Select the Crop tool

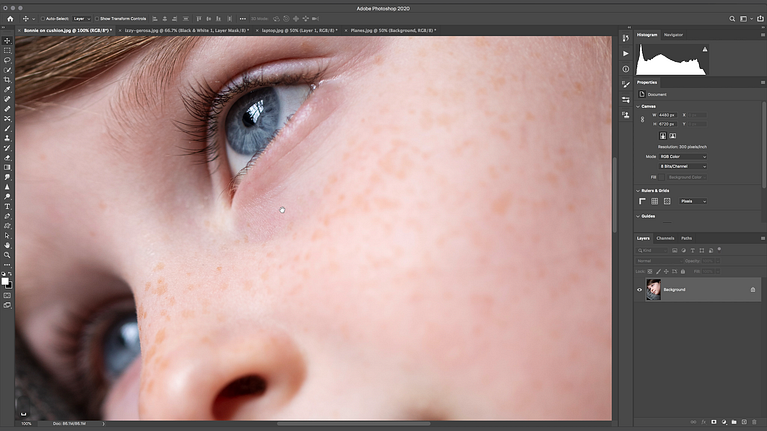(7, 80)
